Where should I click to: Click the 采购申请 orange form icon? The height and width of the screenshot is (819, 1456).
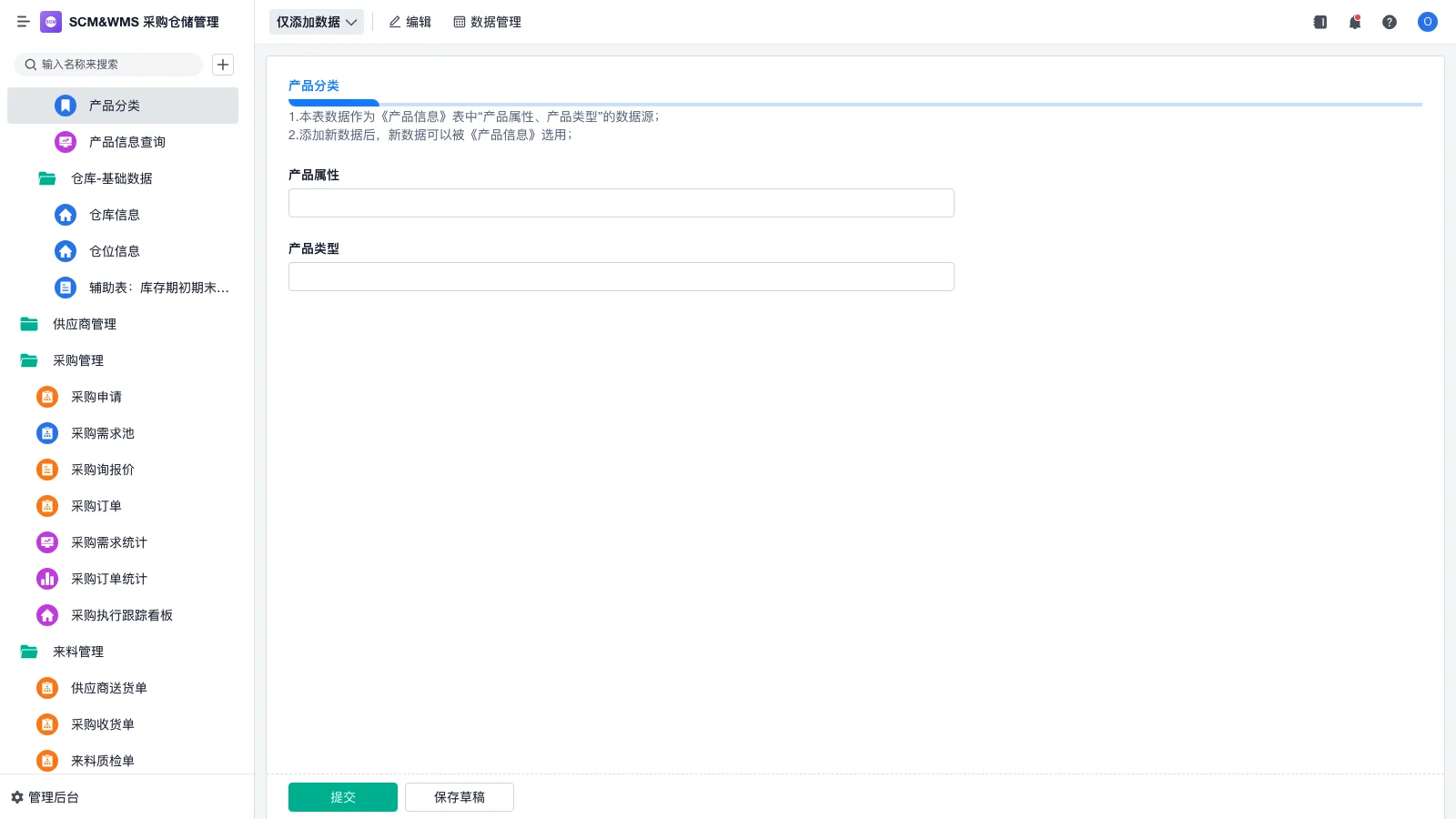(47, 397)
